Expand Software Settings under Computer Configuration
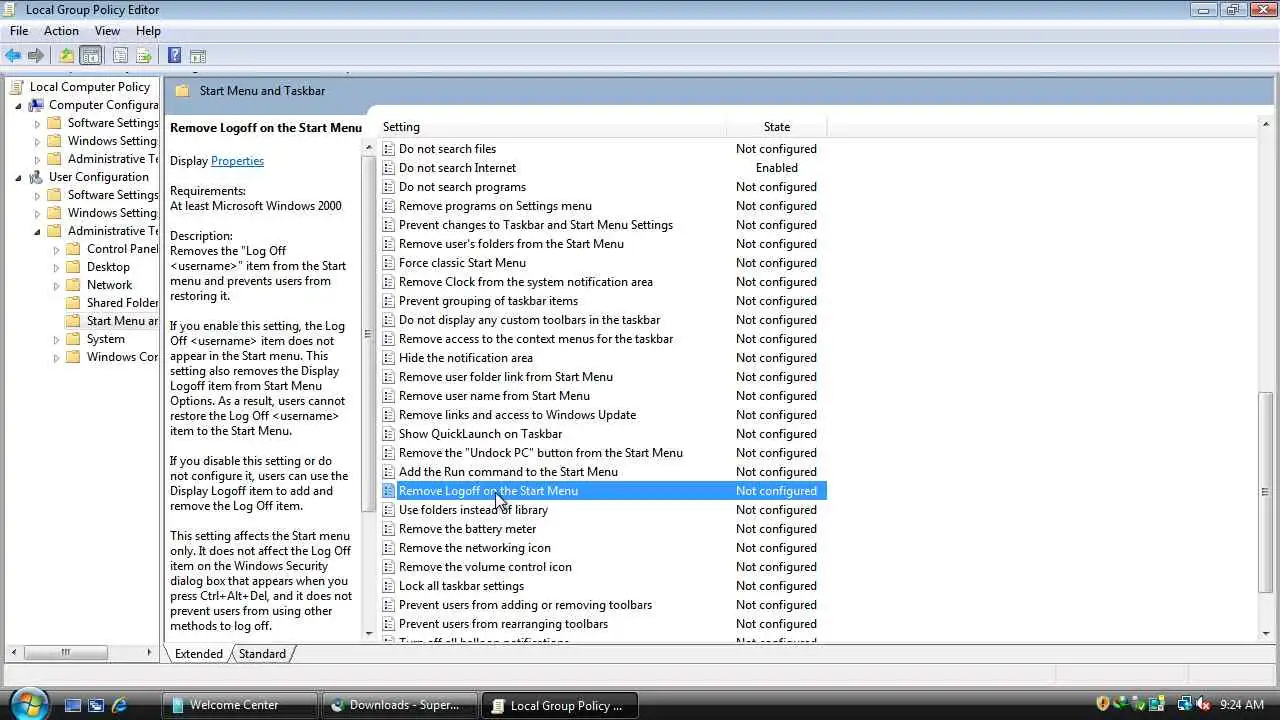Screen dimensions: 1280x720 pyautogui.click(x=37, y=123)
